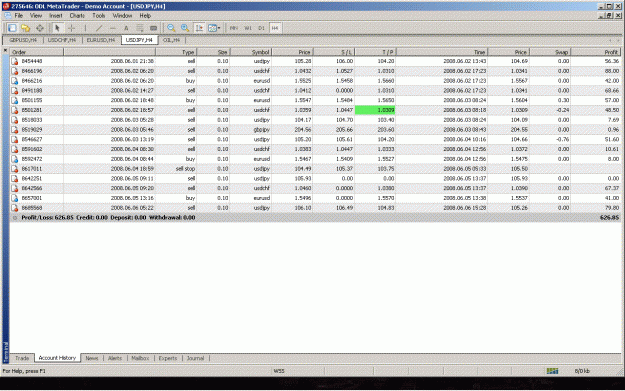625x391 pixels.
Task: Open the Trade terminal tab
Action: pos(22,358)
